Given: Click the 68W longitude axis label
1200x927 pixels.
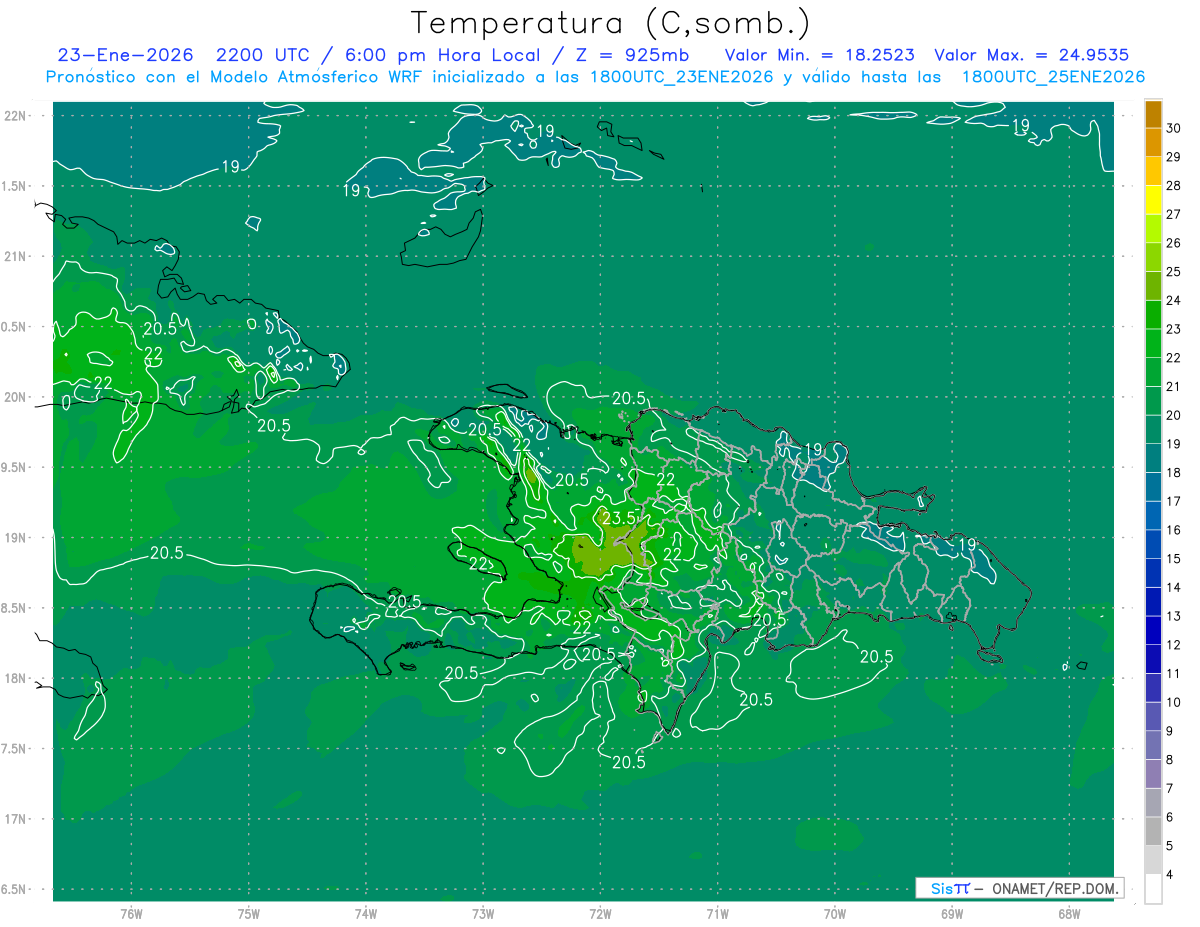Looking at the screenshot, I should coord(1068,913).
